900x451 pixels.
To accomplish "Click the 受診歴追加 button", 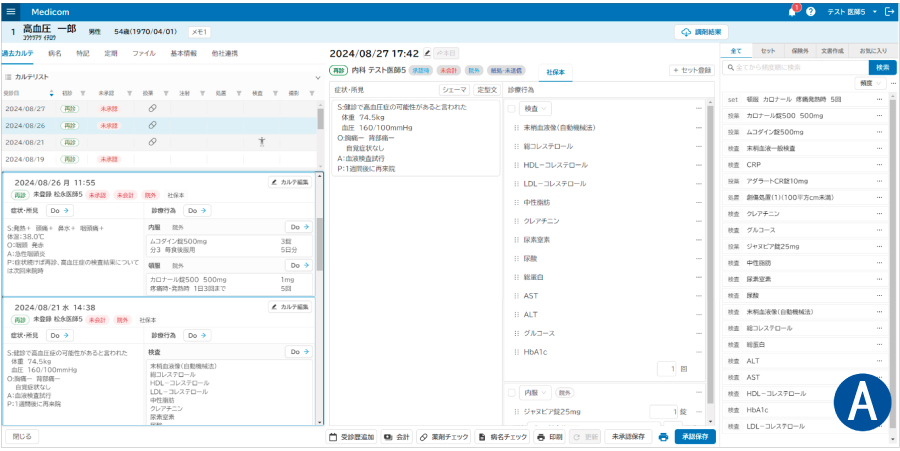I will click(351, 437).
